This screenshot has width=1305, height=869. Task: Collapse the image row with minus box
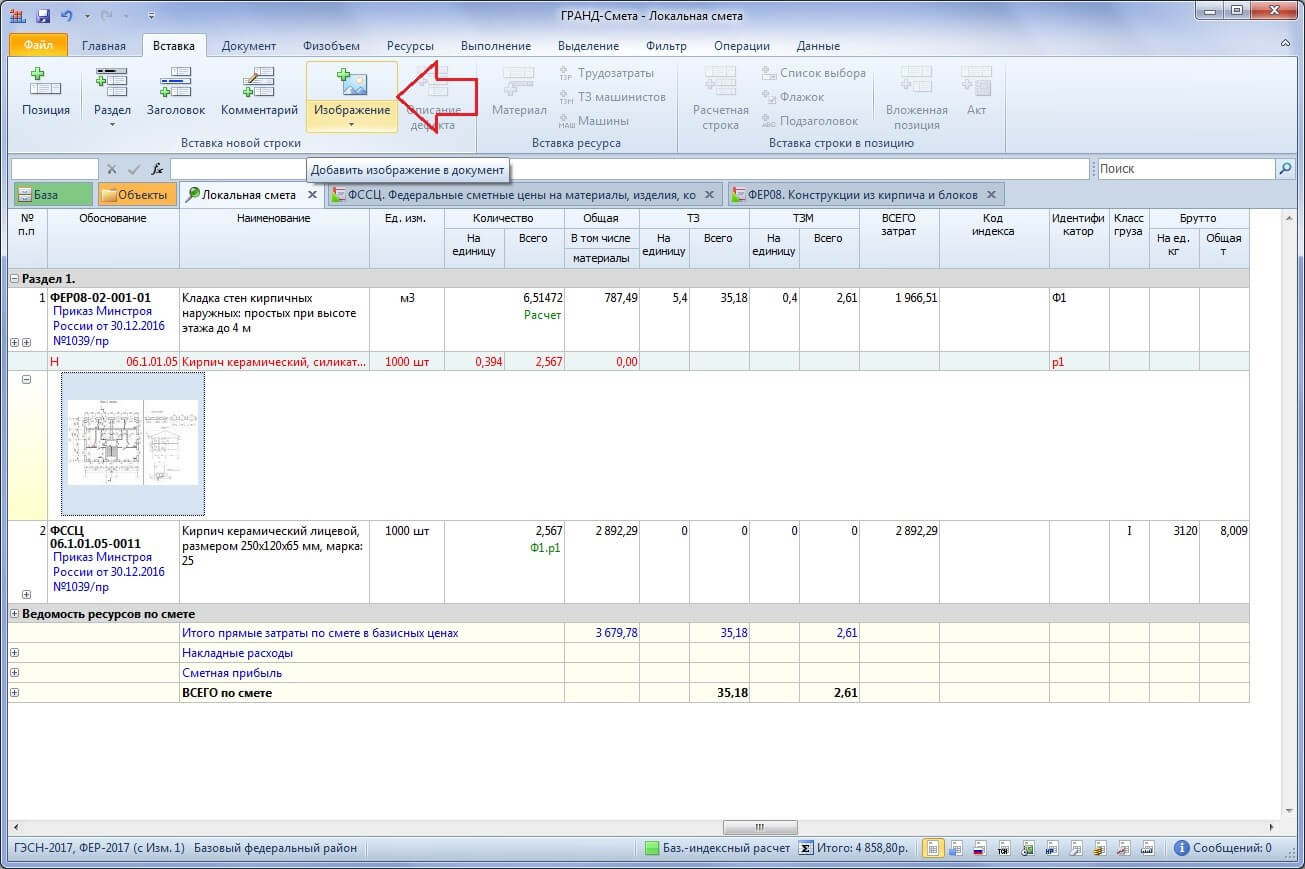[26, 380]
